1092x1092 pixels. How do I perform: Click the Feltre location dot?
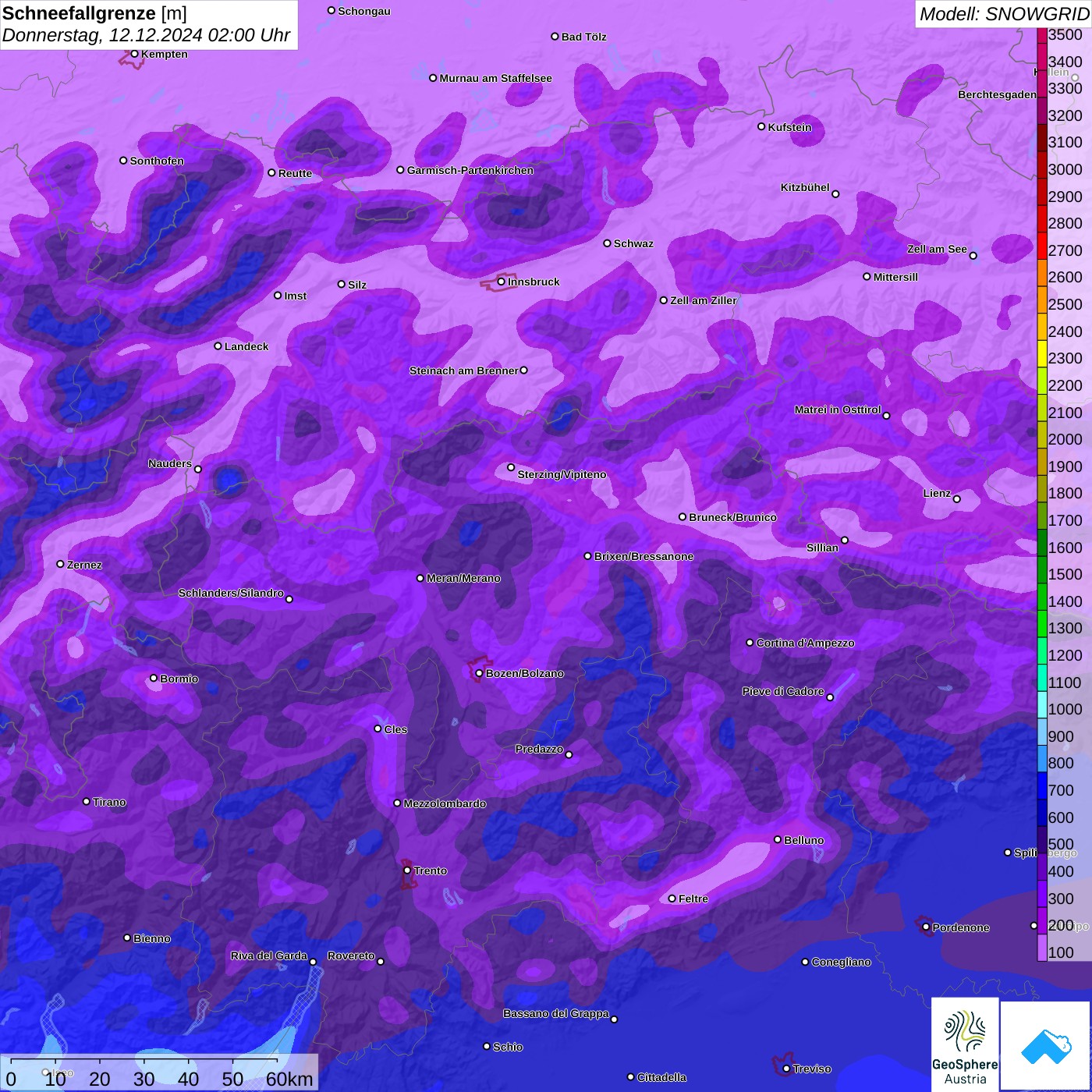click(x=672, y=899)
